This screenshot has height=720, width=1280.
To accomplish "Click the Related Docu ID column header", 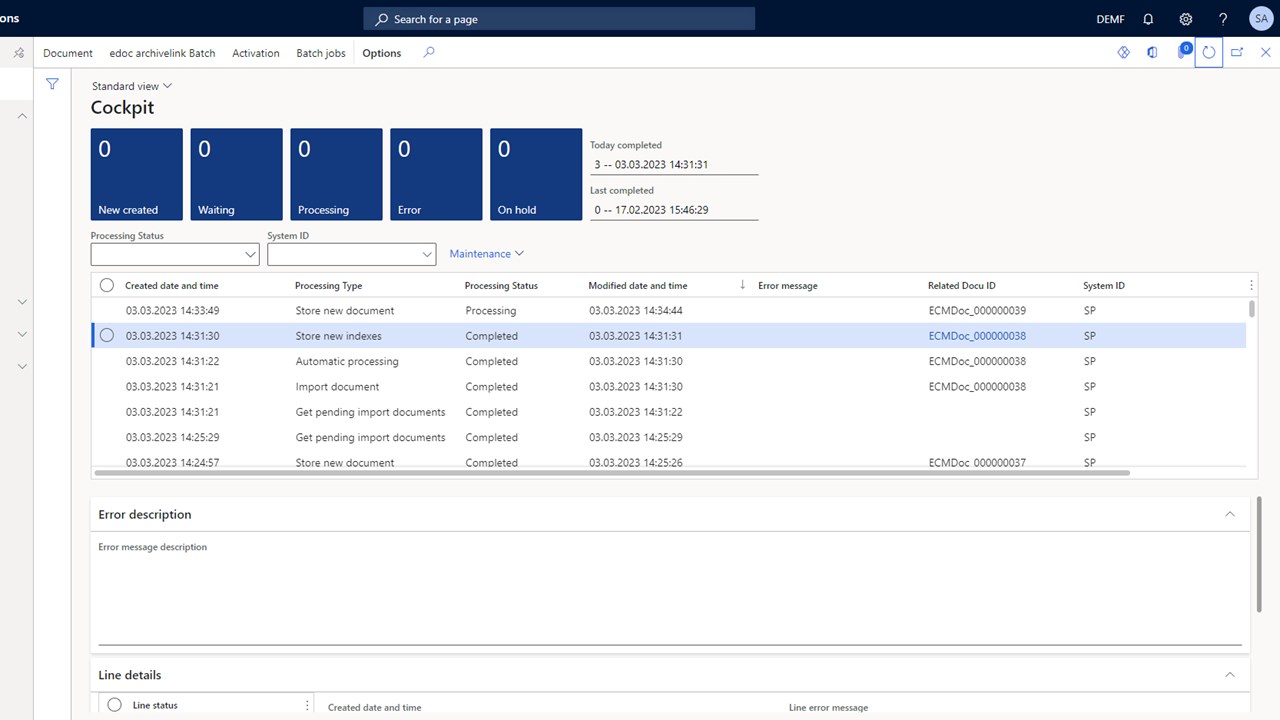I will pyautogui.click(x=962, y=286).
